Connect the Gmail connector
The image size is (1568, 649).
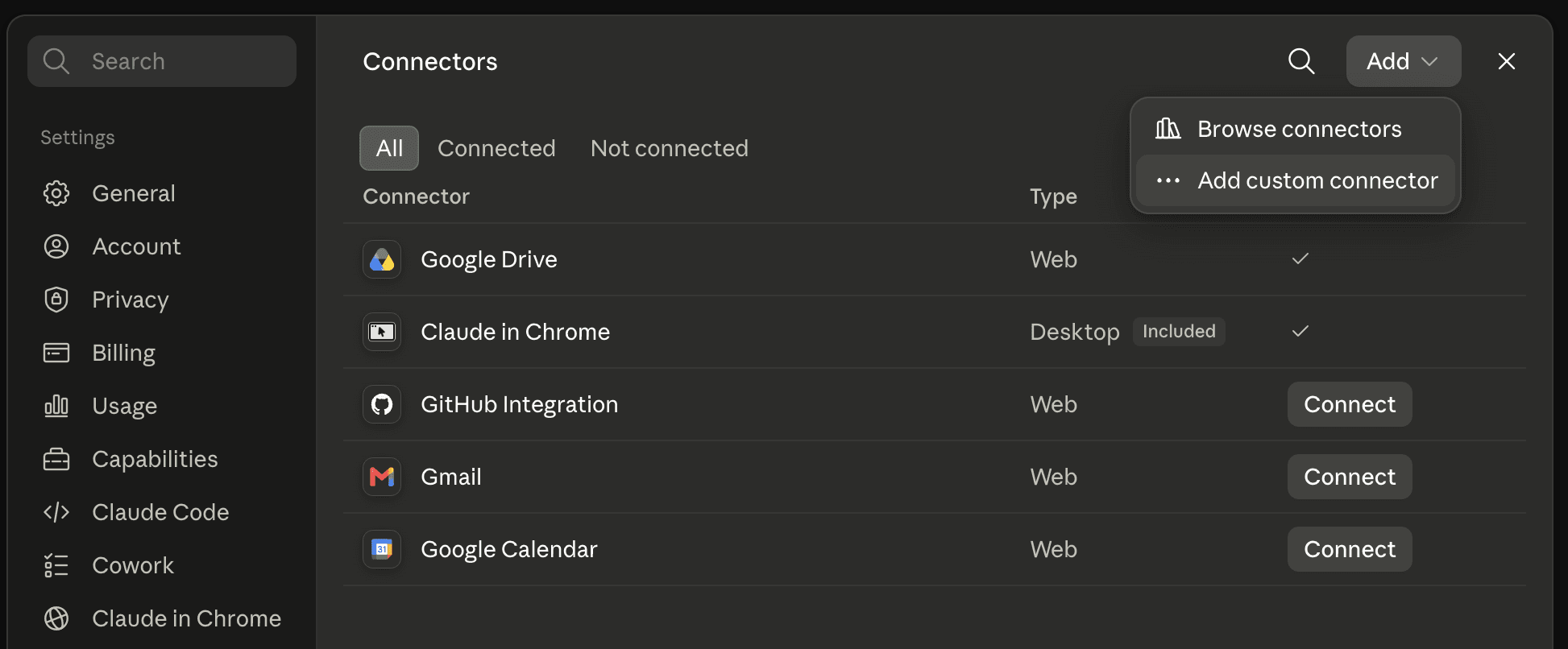coord(1350,477)
